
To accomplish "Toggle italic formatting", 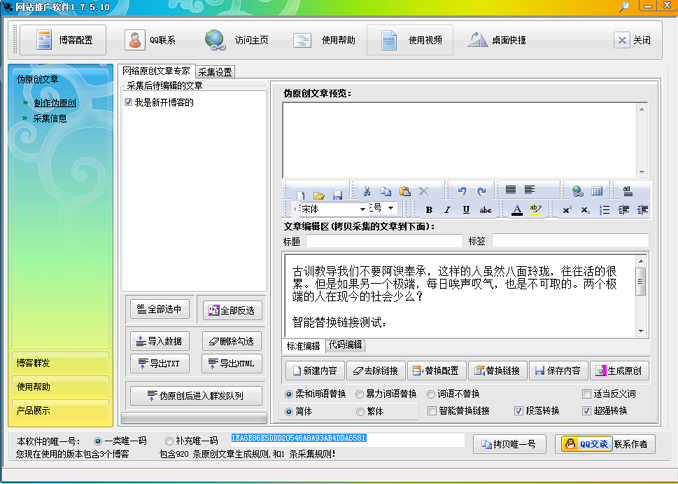I will coord(448,210).
